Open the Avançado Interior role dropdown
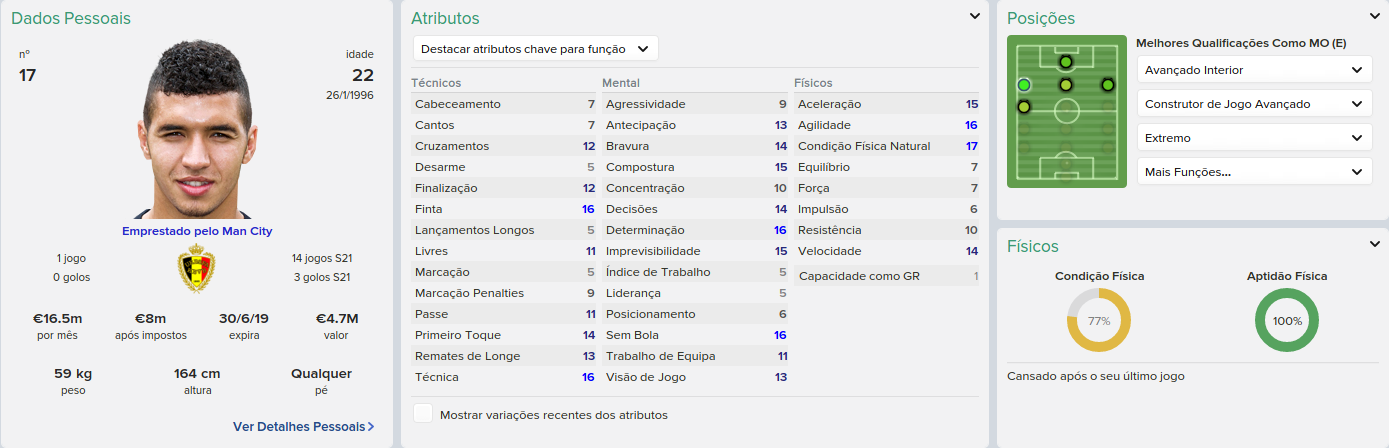Image resolution: width=1389 pixels, height=448 pixels. [1253, 70]
